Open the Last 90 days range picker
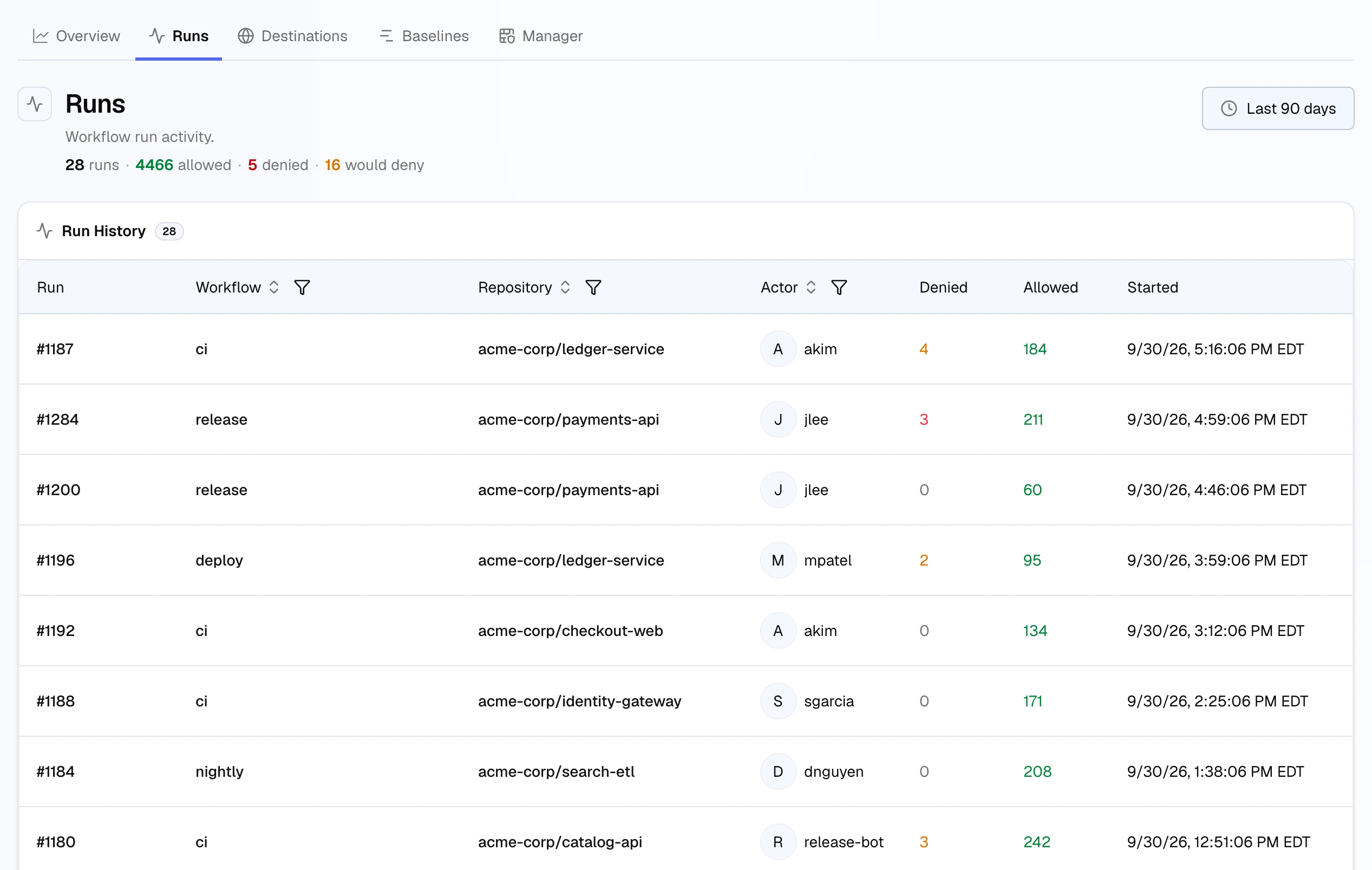Screen dimensions: 1372x870 [1278, 108]
